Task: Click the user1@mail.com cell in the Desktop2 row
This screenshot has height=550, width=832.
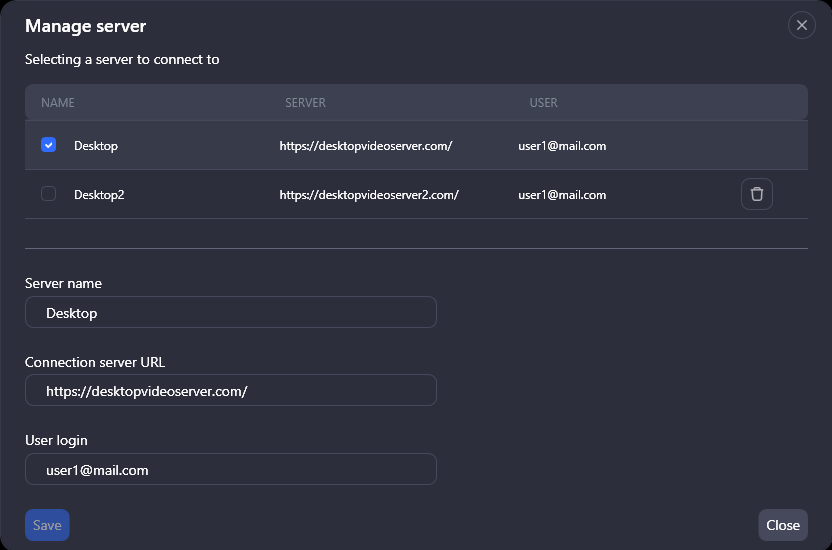Action: tap(562, 195)
